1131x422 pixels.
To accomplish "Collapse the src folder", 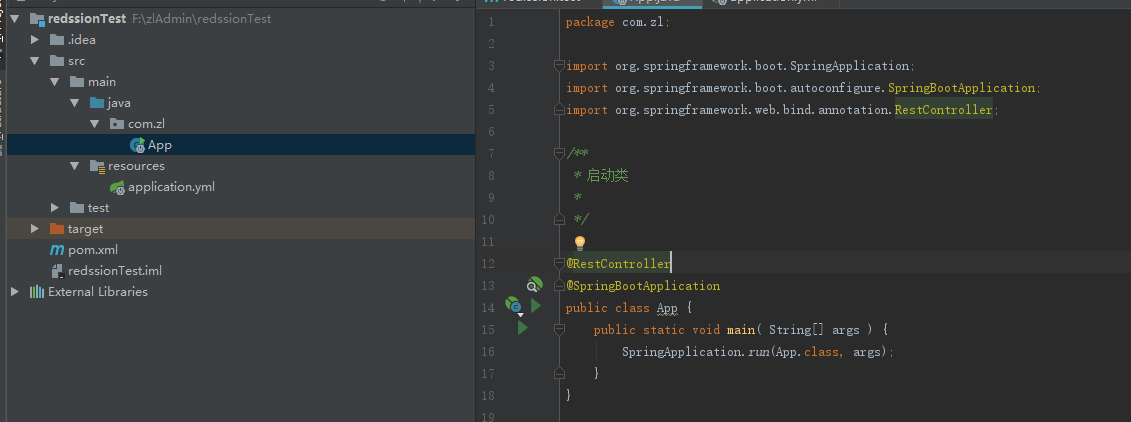I will click(x=35, y=61).
